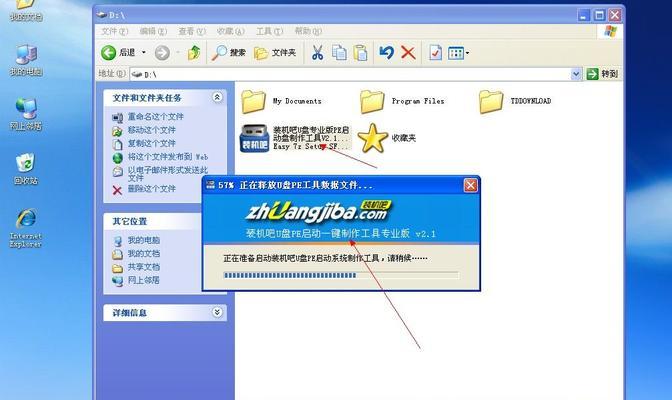Open 我的电脑 link in 其它位置
This screenshot has width=672, height=400.
coord(144,240)
